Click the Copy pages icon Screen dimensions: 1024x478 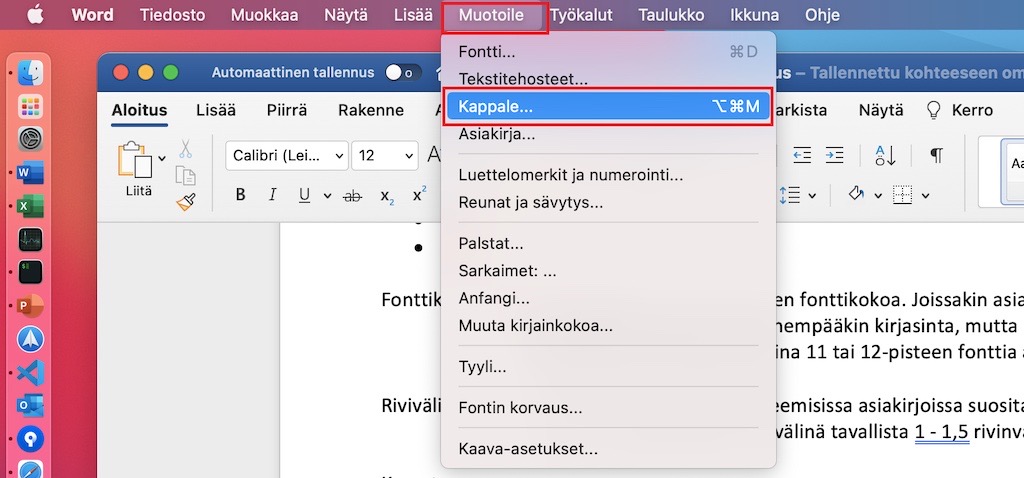pos(186,176)
